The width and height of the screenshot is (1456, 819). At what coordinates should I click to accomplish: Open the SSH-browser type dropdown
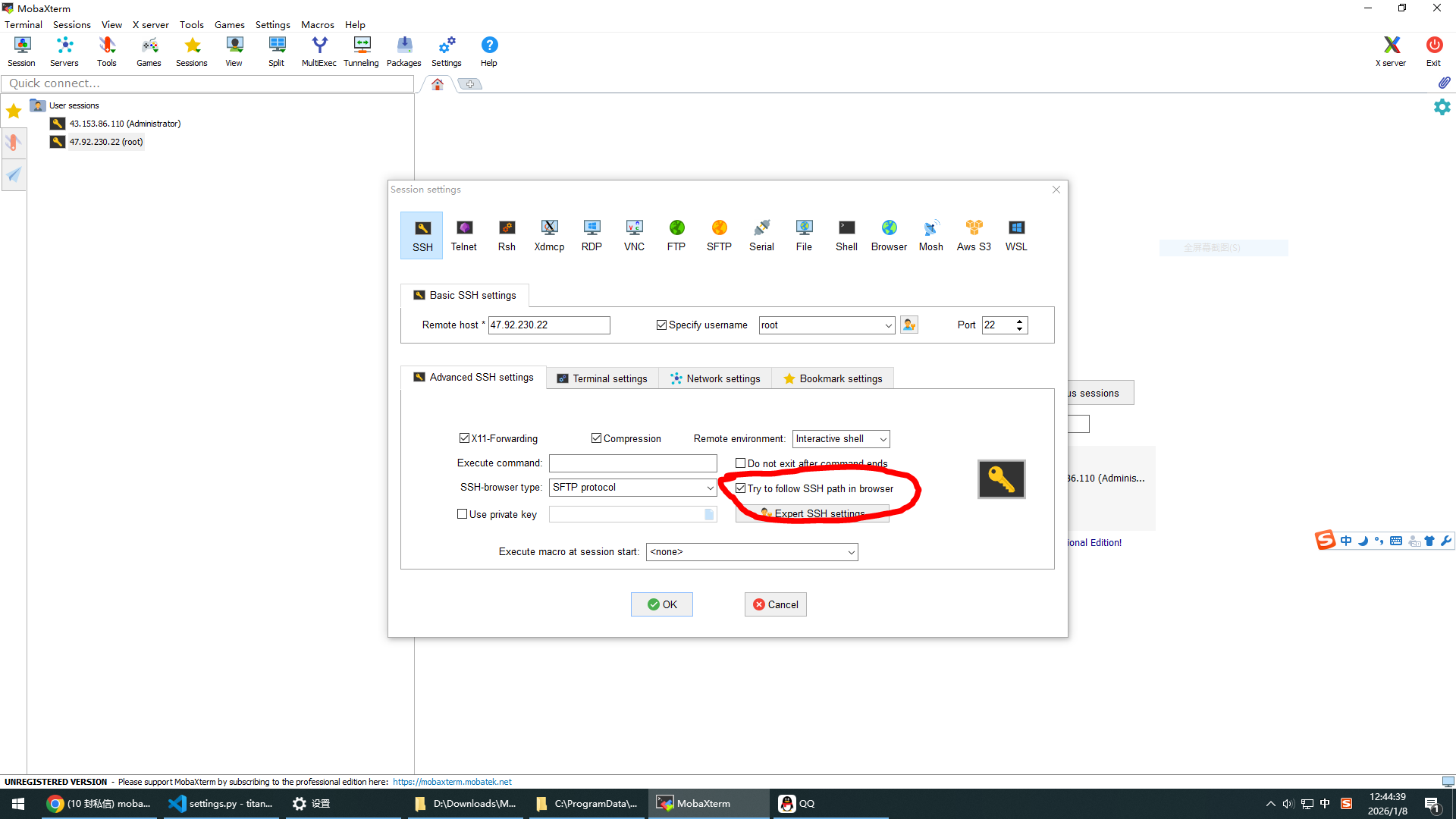pos(710,488)
